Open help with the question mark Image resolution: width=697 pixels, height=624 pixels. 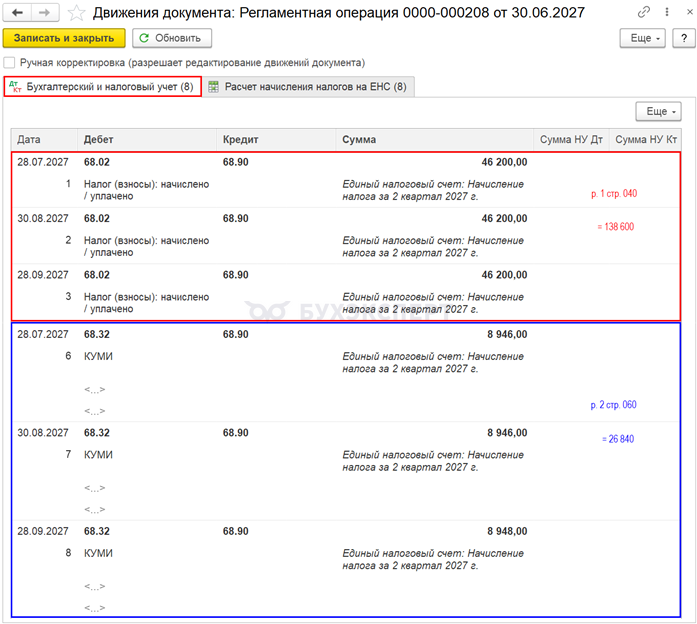[684, 38]
